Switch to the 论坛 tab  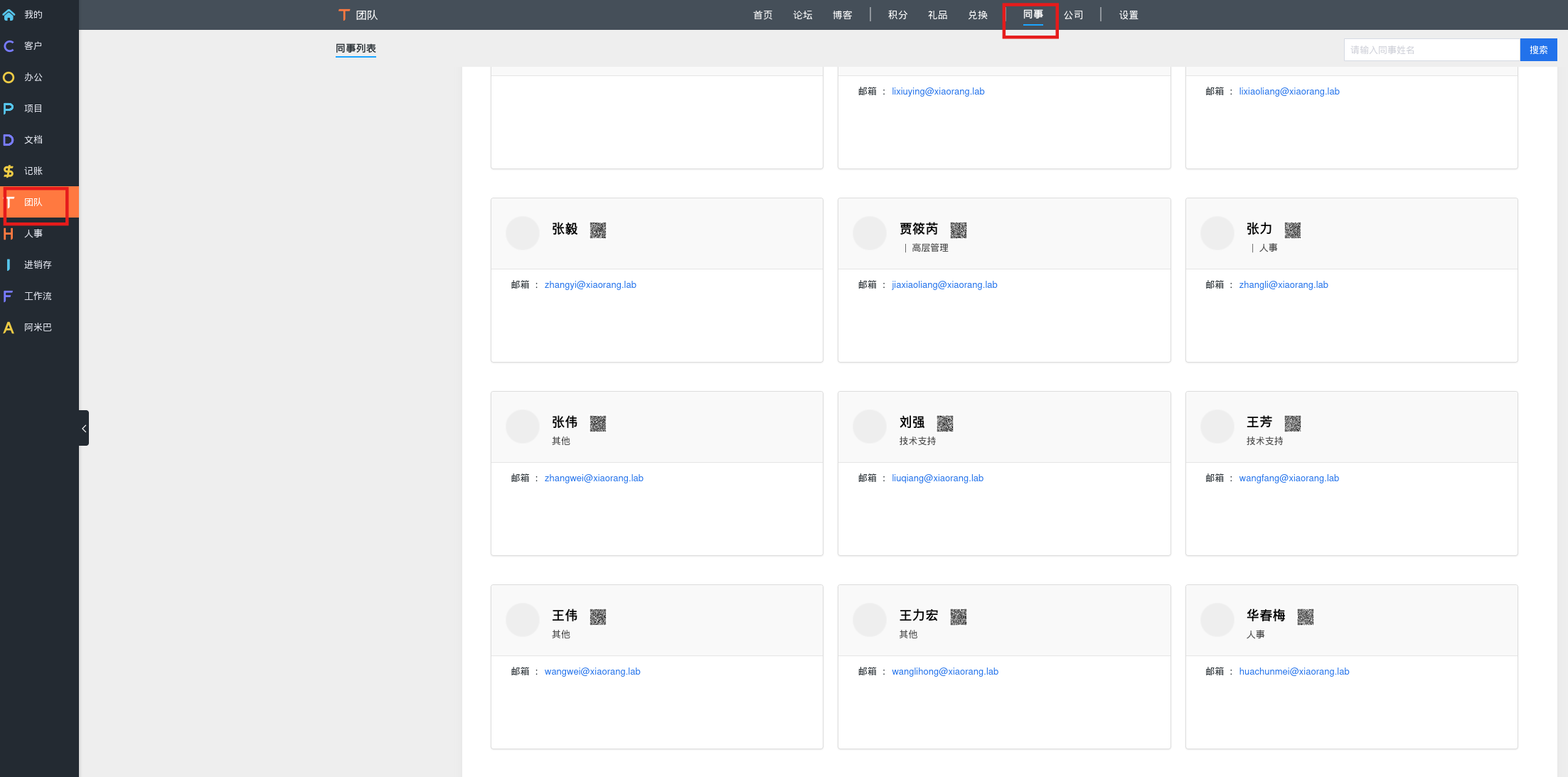click(x=802, y=15)
